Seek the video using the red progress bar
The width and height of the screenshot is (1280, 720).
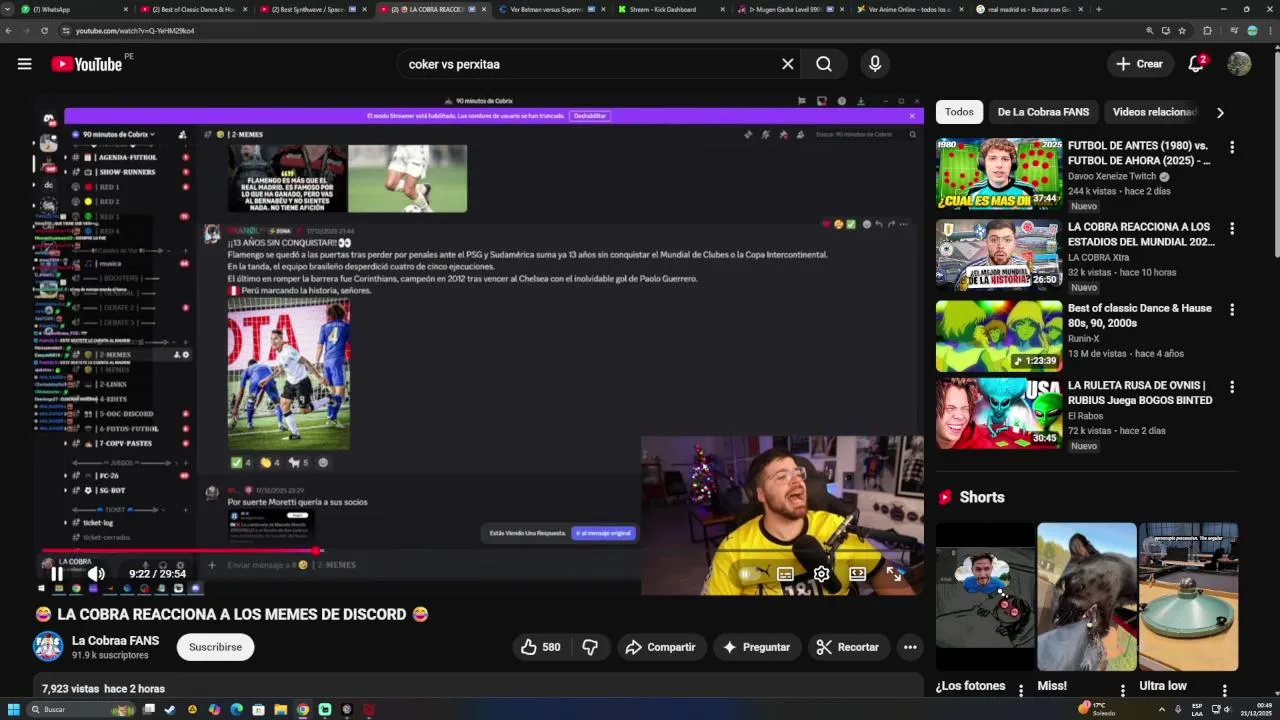tap(481, 550)
